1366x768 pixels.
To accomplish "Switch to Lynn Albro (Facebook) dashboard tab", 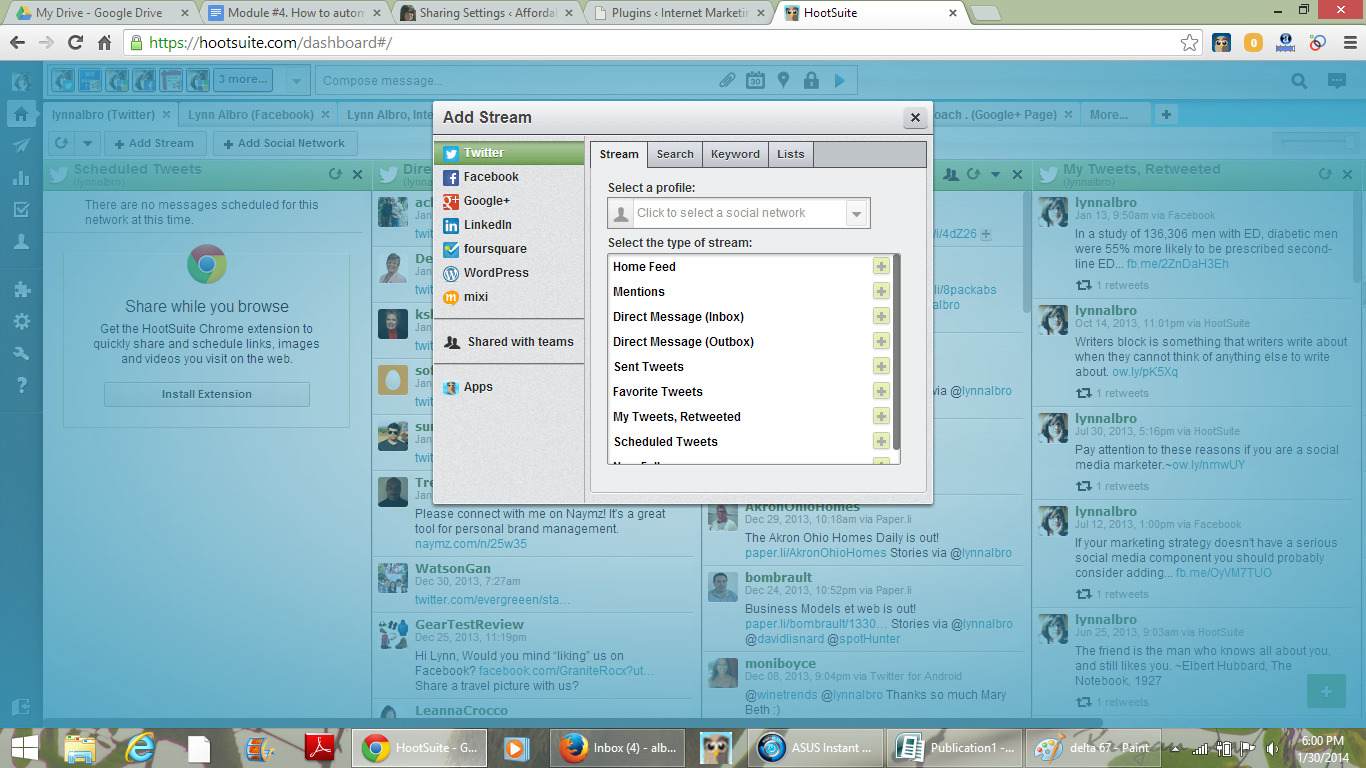I will [250, 114].
